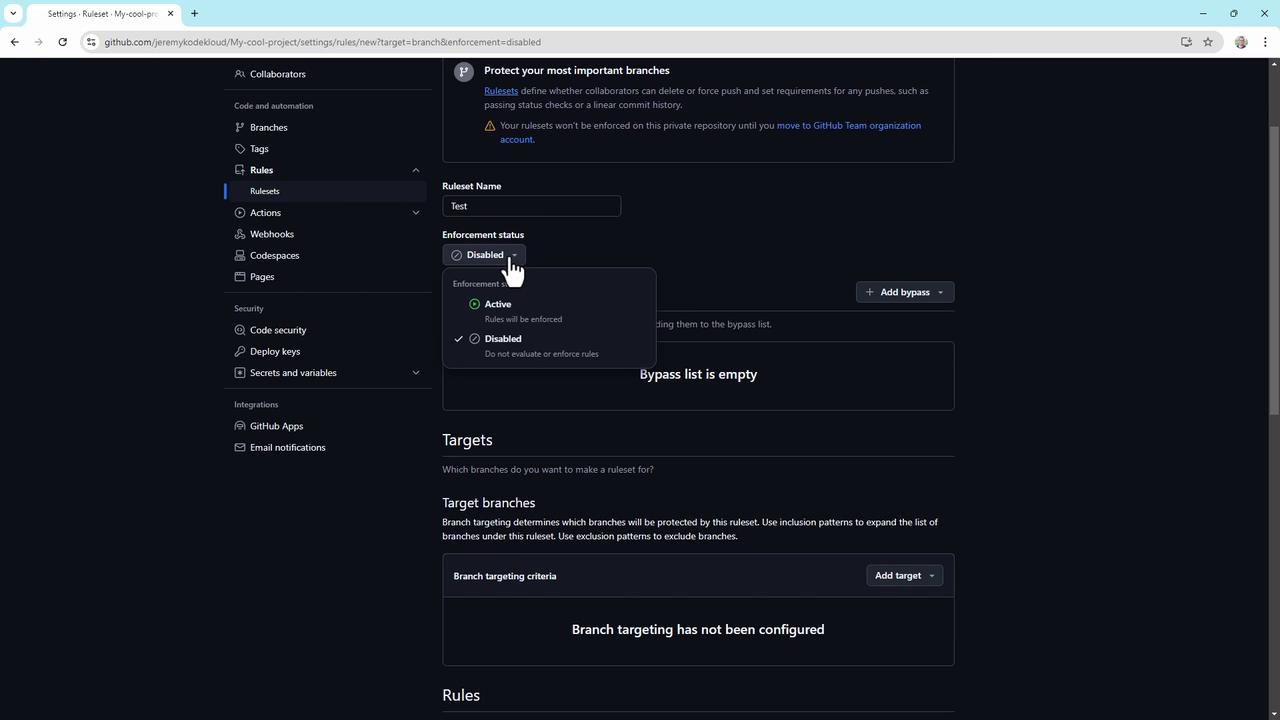View site information icon in address bar
This screenshot has height=720, width=1280.
coord(91,42)
